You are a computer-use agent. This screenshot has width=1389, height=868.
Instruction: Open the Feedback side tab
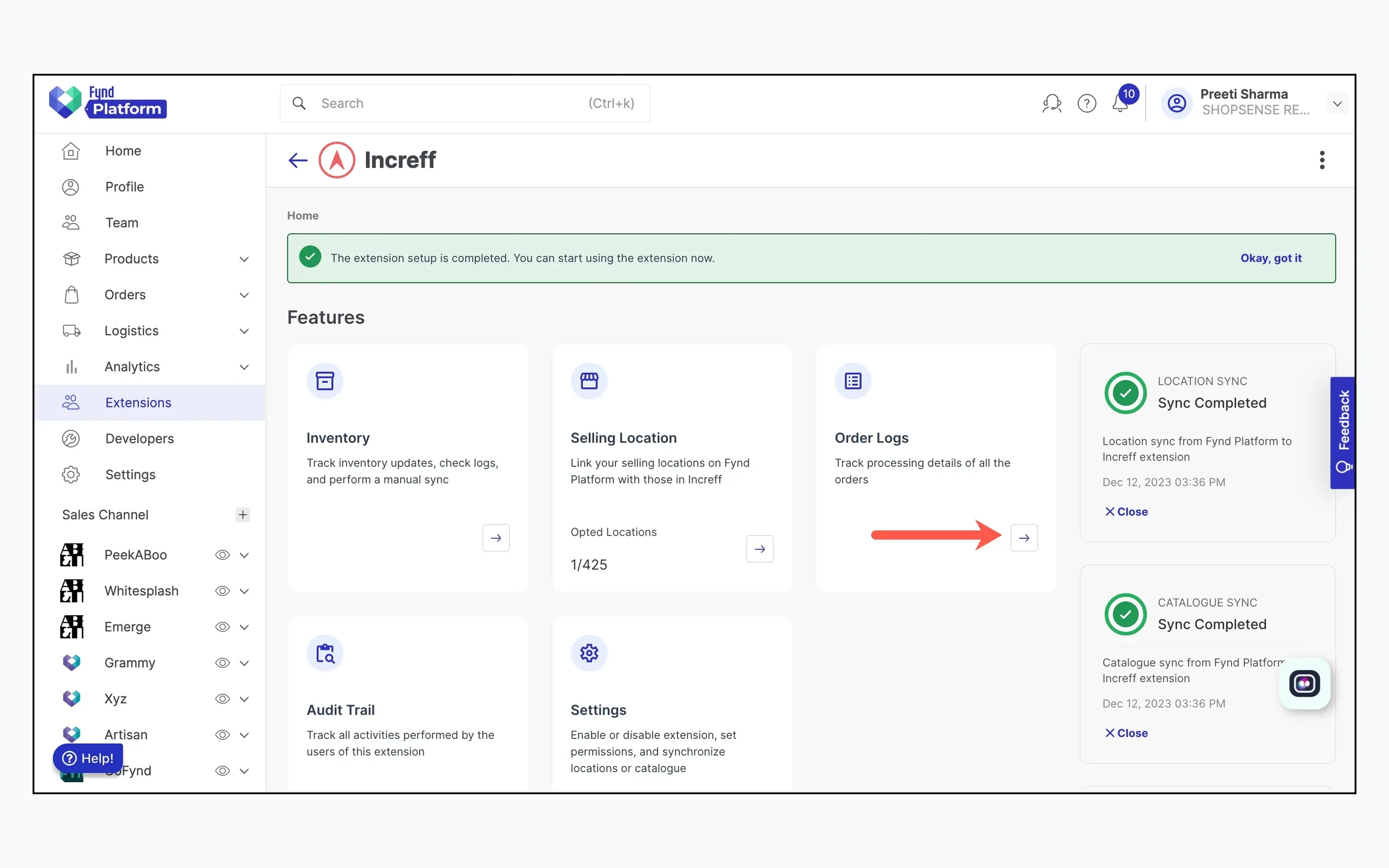pos(1342,433)
